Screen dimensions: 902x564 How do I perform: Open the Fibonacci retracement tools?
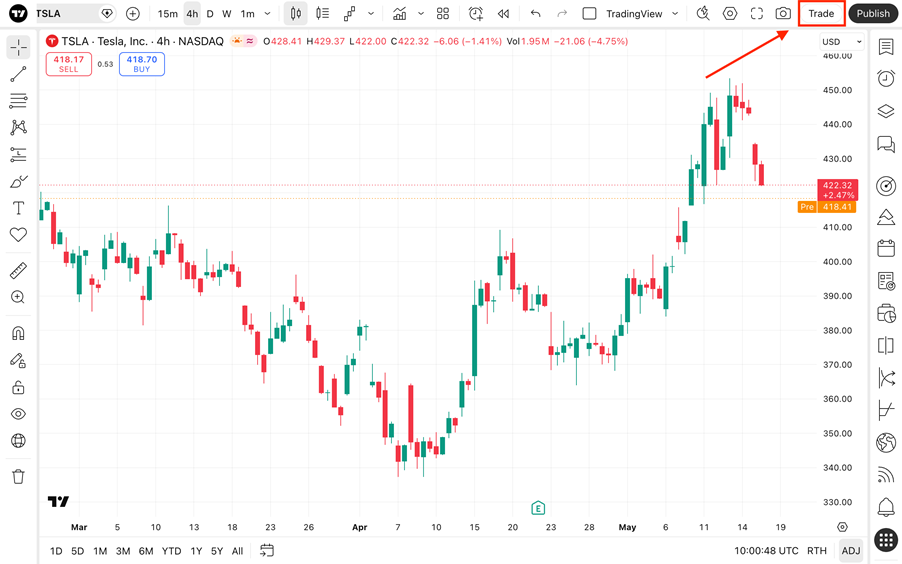[x=18, y=101]
